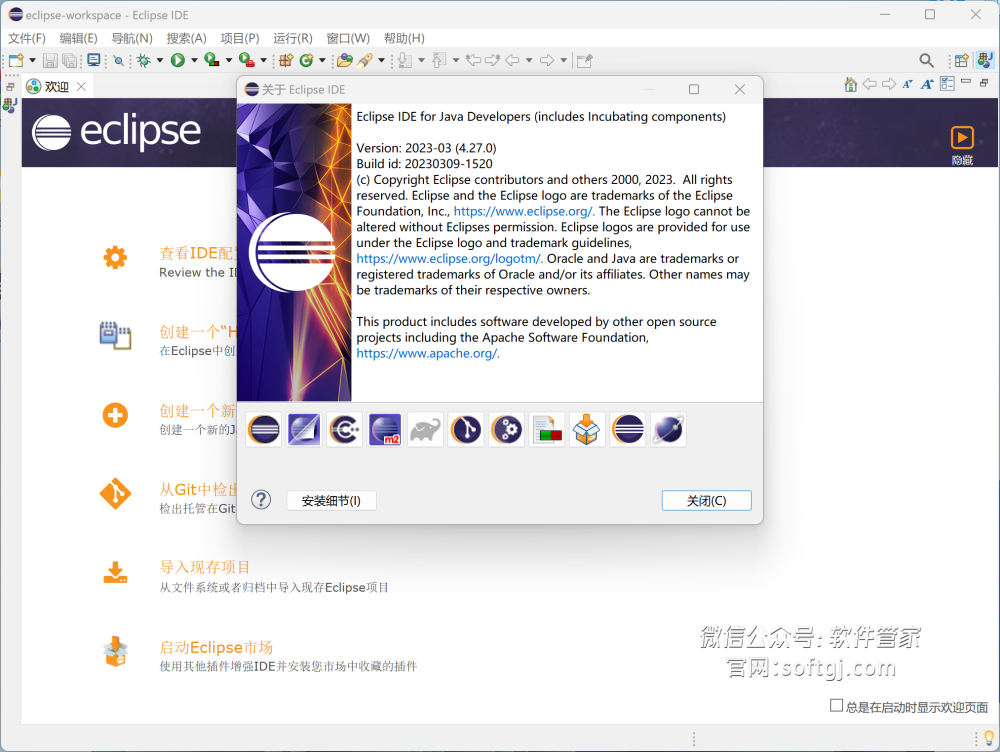The image size is (1000, 752).
Task: Click the magnifier search icon at top right
Action: click(926, 61)
